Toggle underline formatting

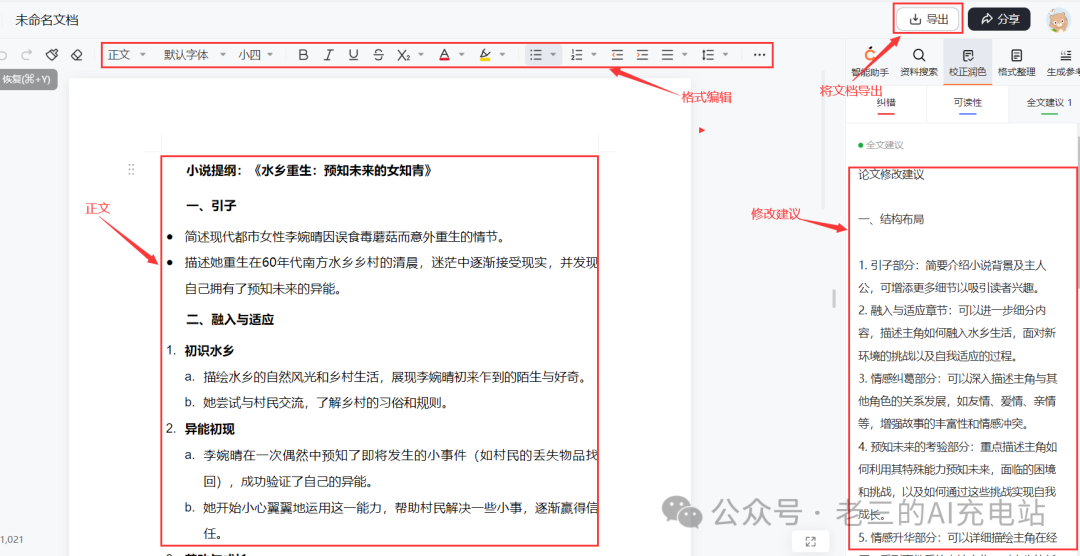pyautogui.click(x=353, y=55)
